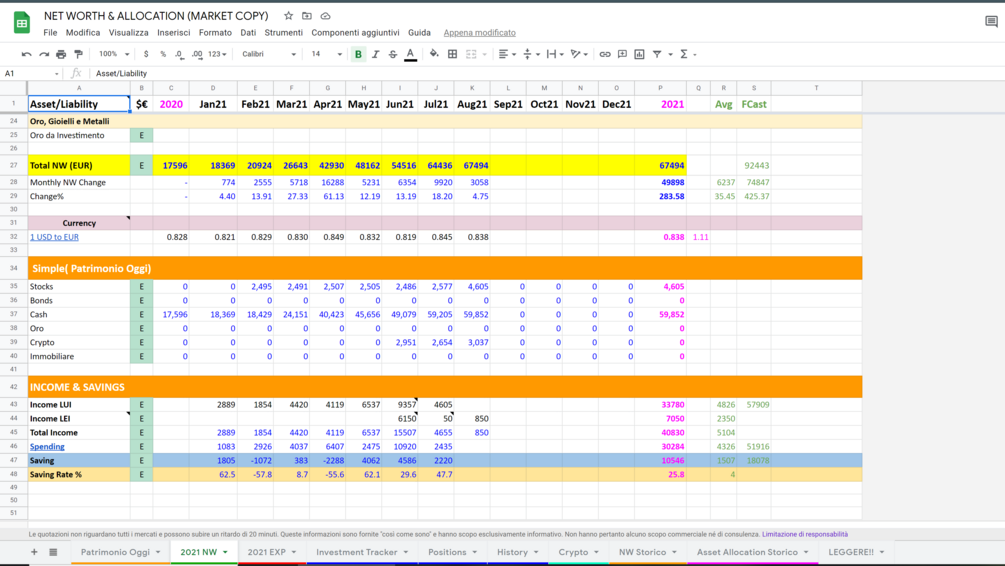Image resolution: width=1005 pixels, height=566 pixels.
Task: Open the Visualizza menu
Action: click(x=128, y=33)
